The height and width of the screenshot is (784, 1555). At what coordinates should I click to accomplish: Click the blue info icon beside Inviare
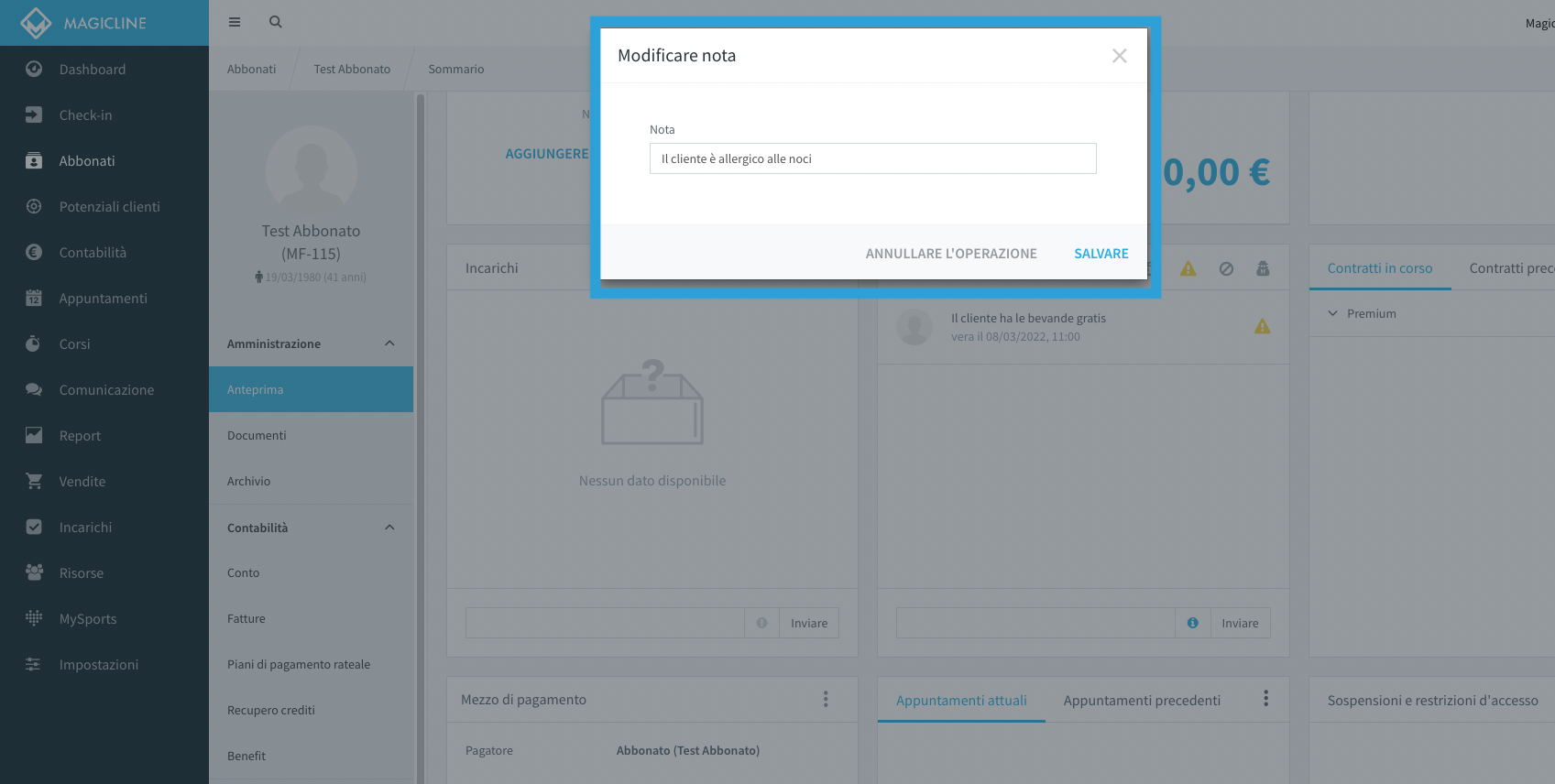(1192, 623)
